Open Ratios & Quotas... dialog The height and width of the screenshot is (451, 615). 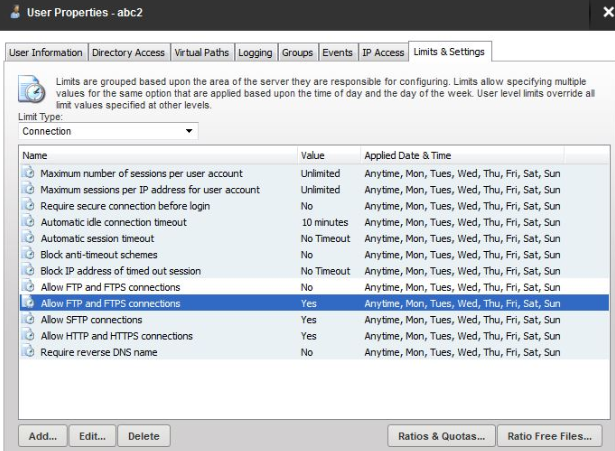(441, 436)
